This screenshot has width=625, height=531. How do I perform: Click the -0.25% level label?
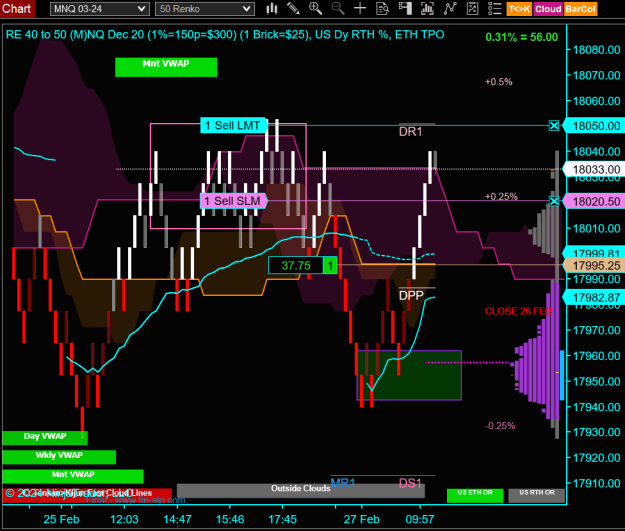[x=500, y=426]
